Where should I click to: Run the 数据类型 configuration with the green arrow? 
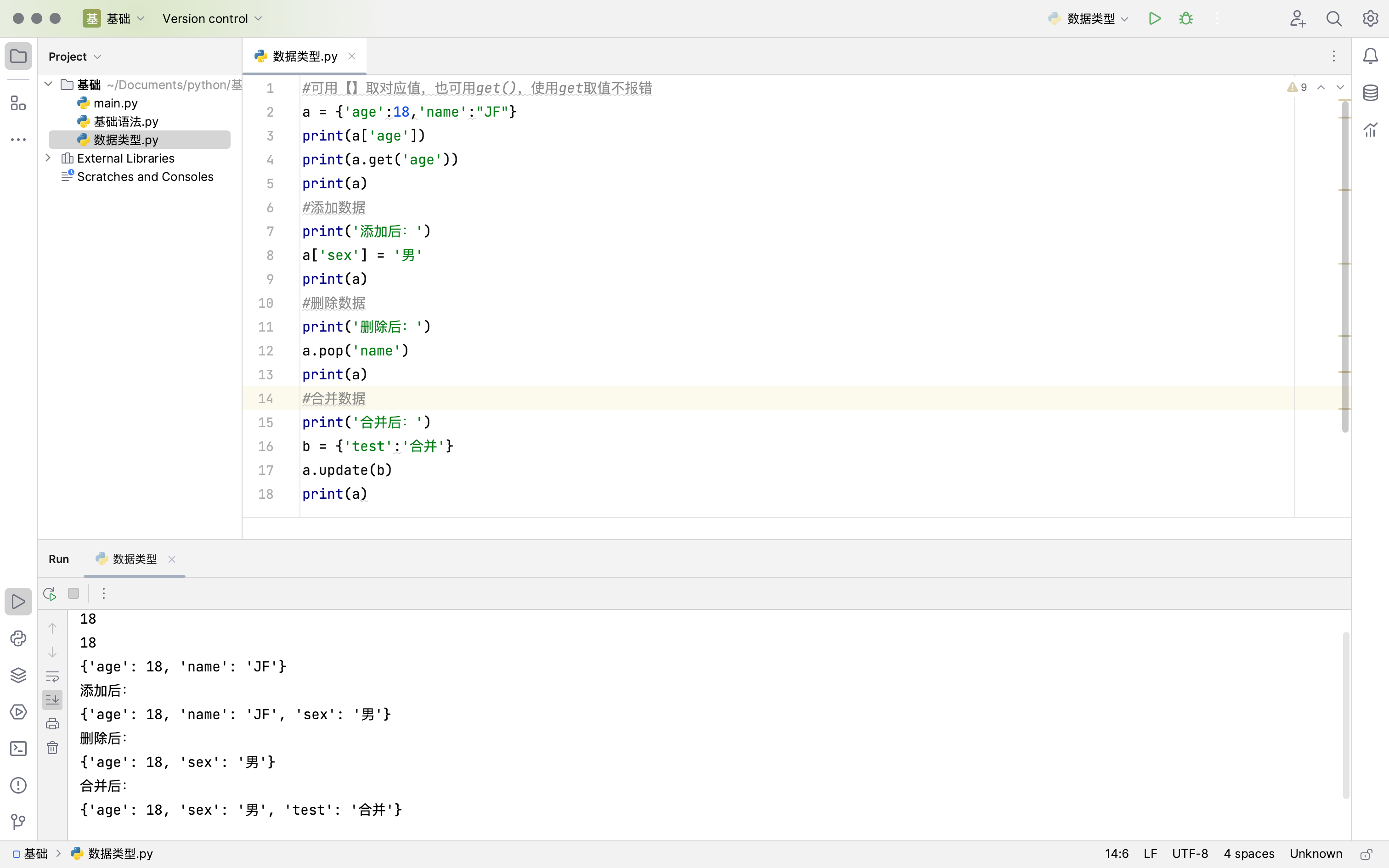[x=1155, y=18]
